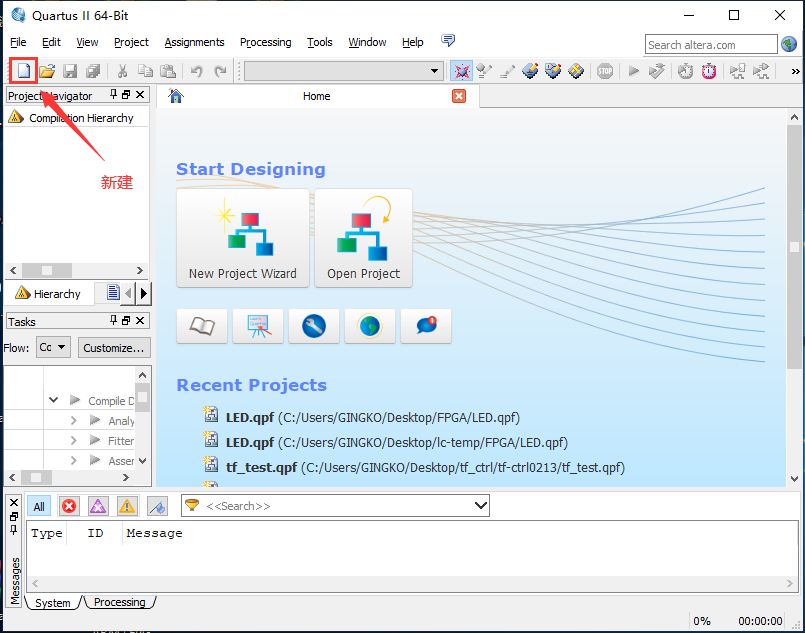Toggle the All messages filter

pyautogui.click(x=39, y=506)
